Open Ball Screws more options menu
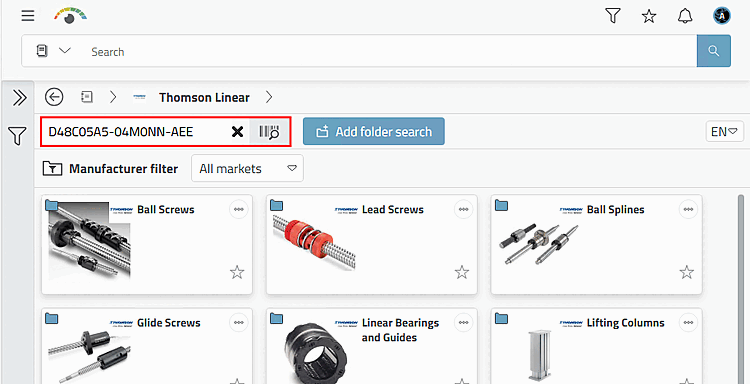 click(238, 209)
